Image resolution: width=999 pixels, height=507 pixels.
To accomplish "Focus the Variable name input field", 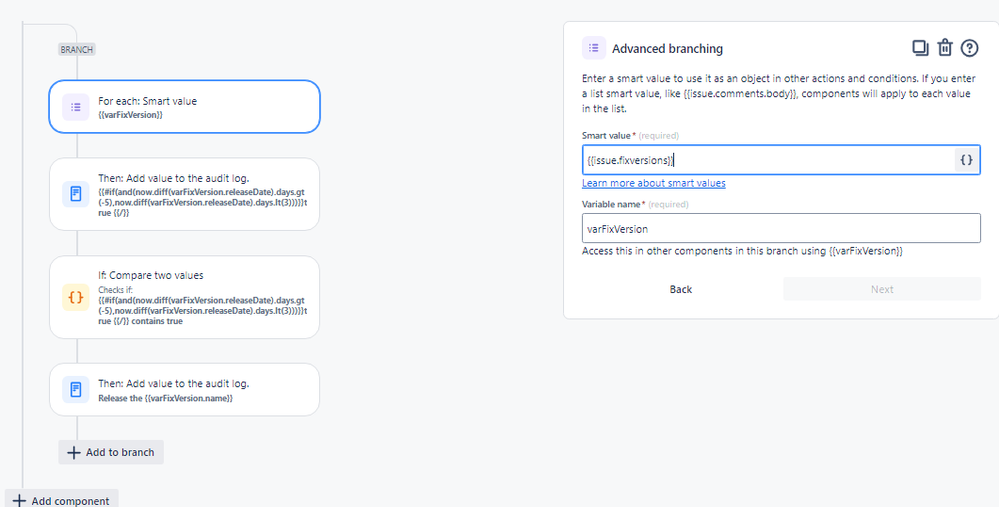I will [x=781, y=228].
